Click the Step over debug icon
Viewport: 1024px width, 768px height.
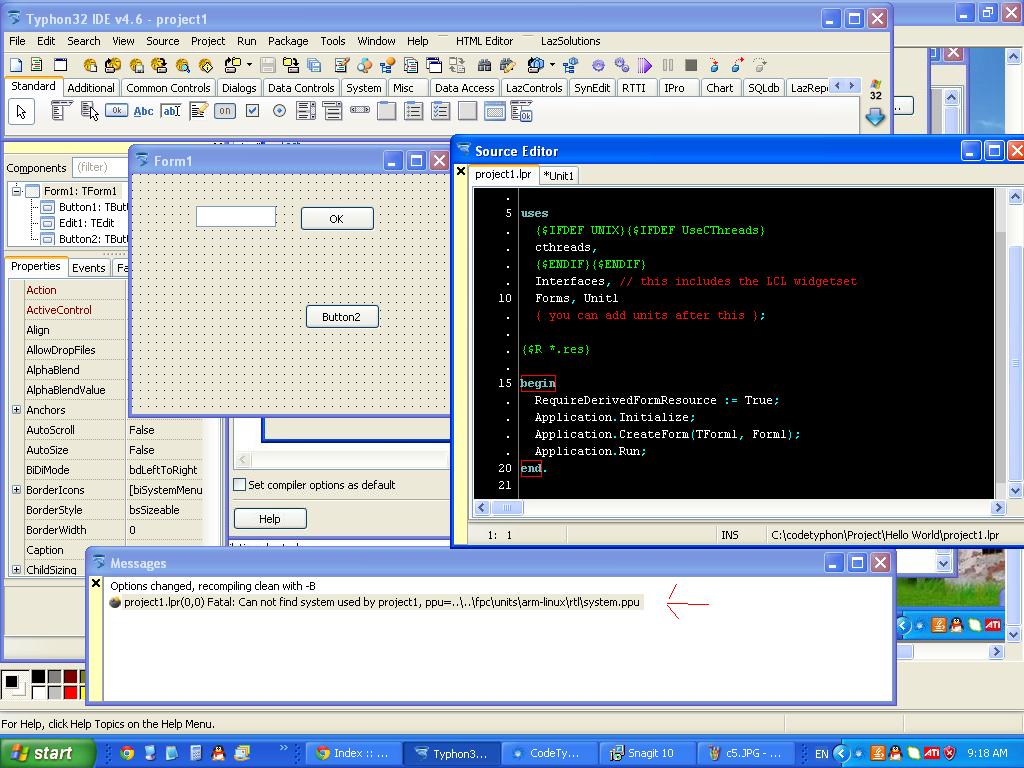pos(737,65)
